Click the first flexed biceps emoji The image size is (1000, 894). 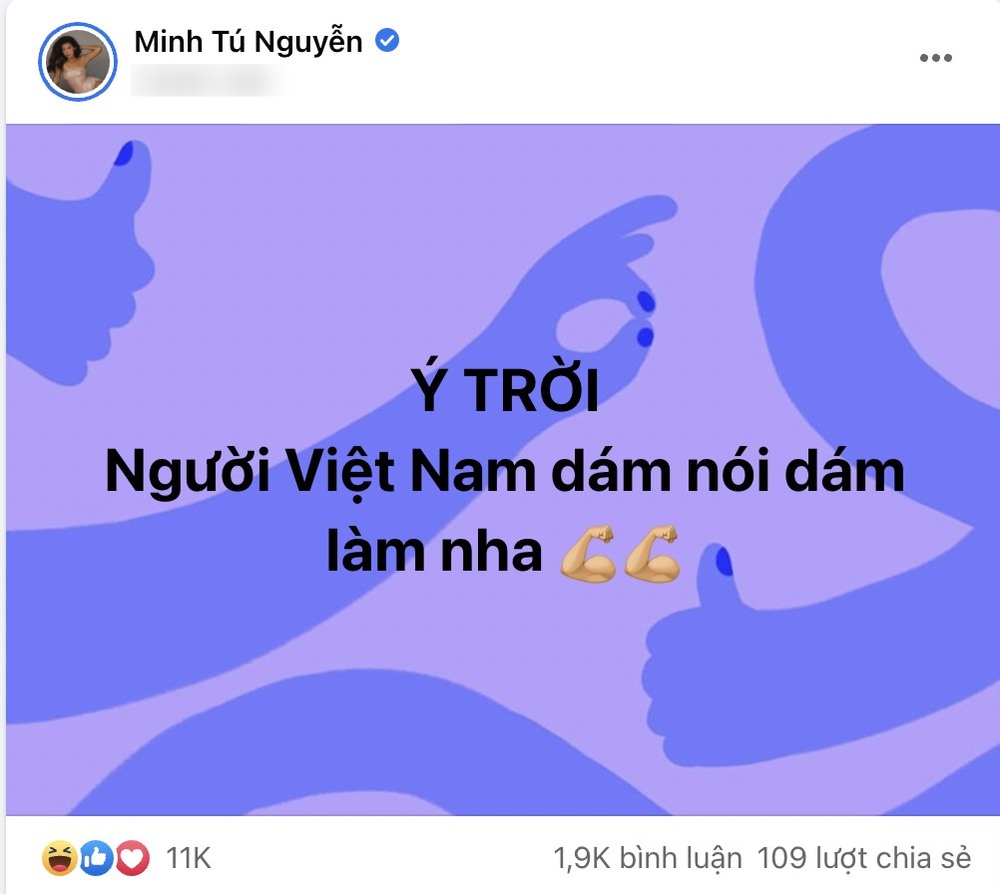coord(587,553)
